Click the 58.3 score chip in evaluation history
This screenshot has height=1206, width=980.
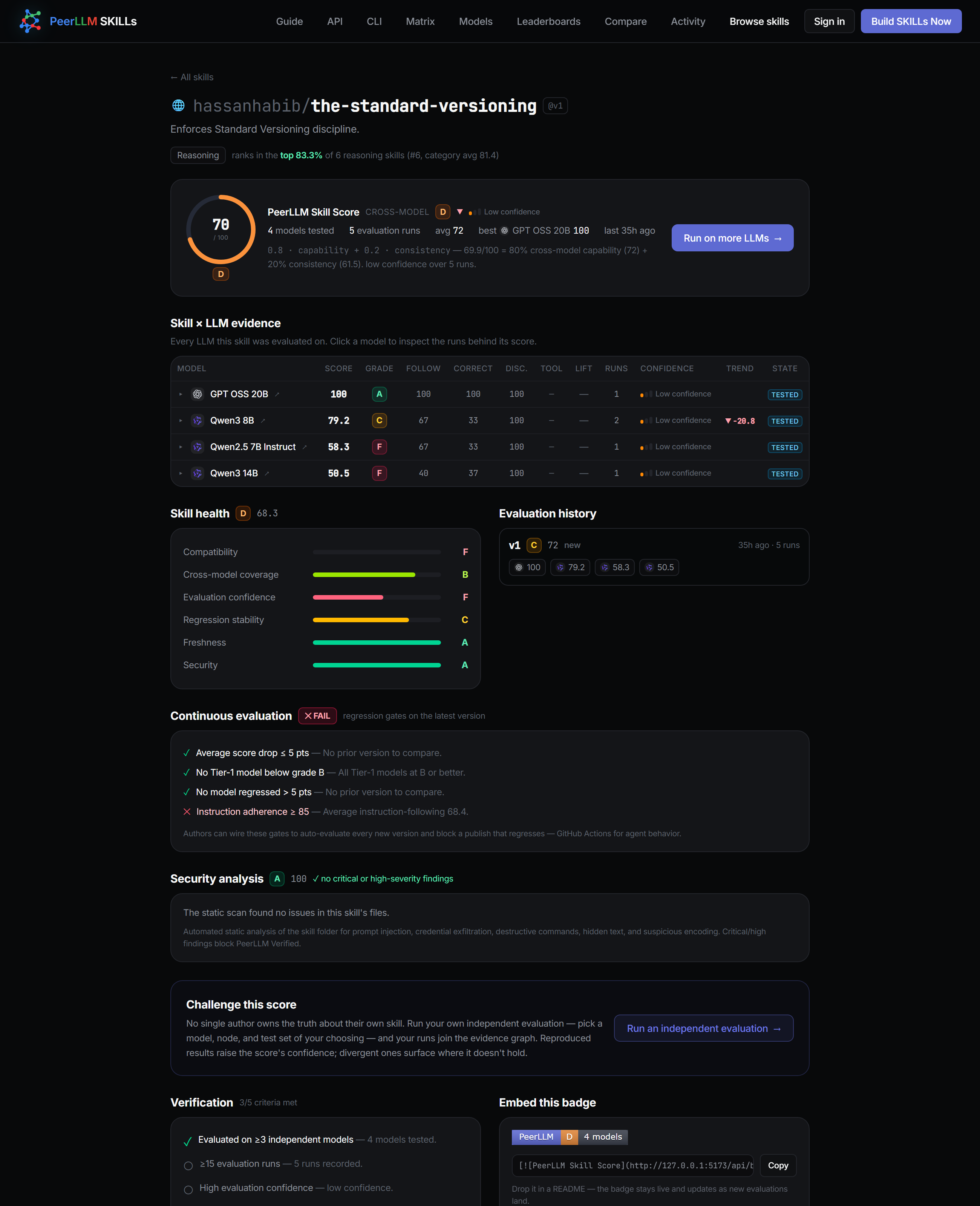point(615,567)
